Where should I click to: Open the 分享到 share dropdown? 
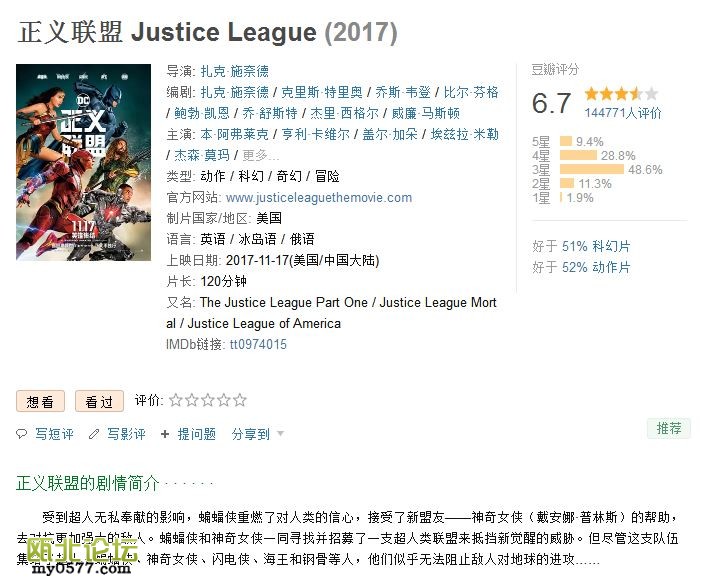[x=258, y=434]
